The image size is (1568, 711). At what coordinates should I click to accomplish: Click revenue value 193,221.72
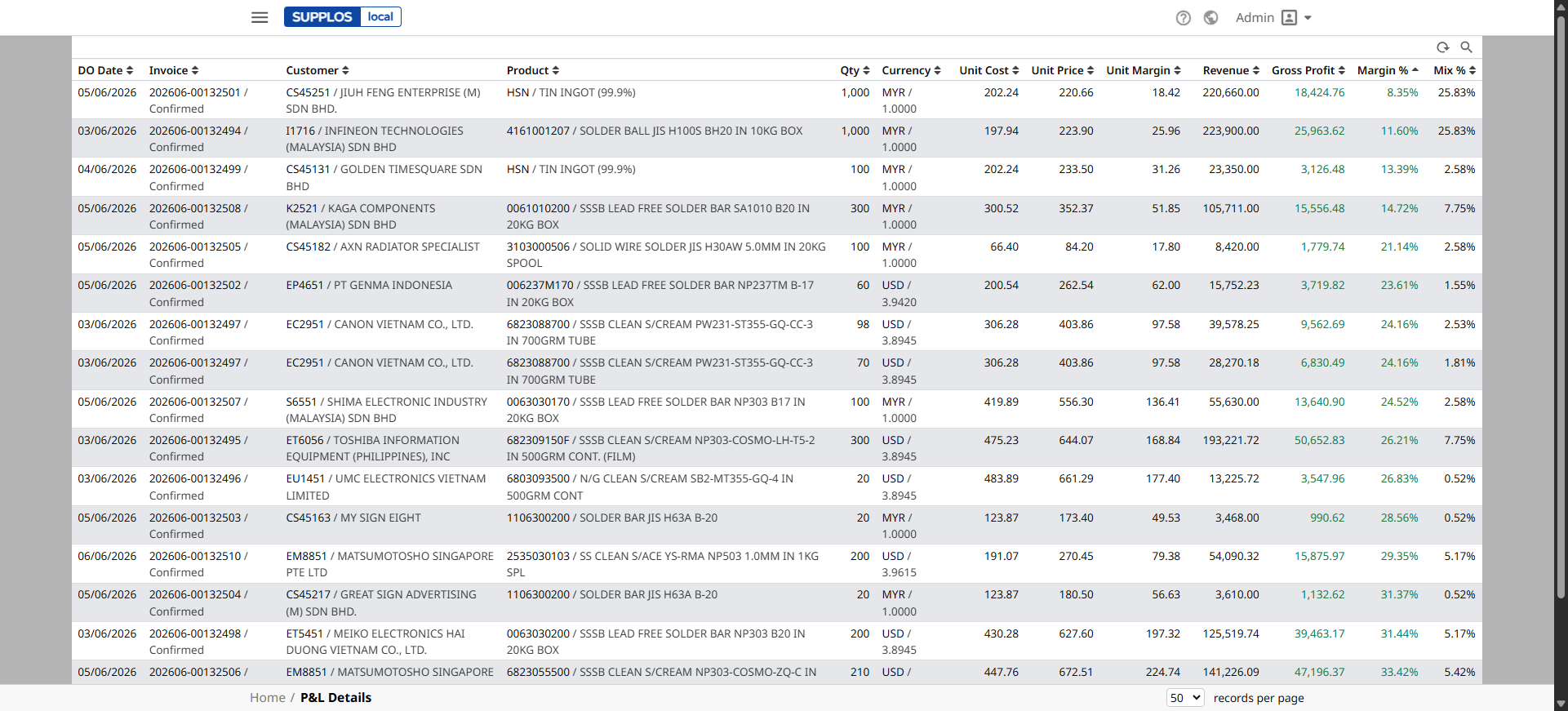tap(1231, 440)
